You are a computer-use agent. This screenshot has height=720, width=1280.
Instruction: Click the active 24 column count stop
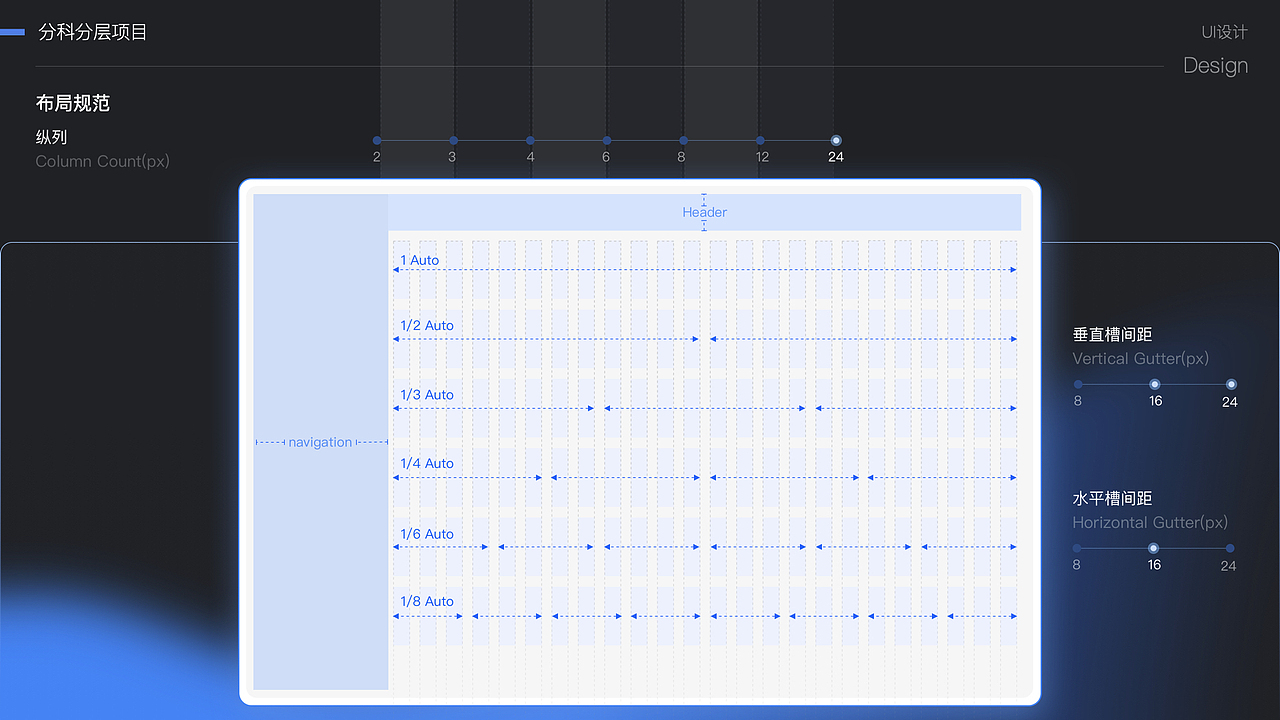[x=836, y=141]
